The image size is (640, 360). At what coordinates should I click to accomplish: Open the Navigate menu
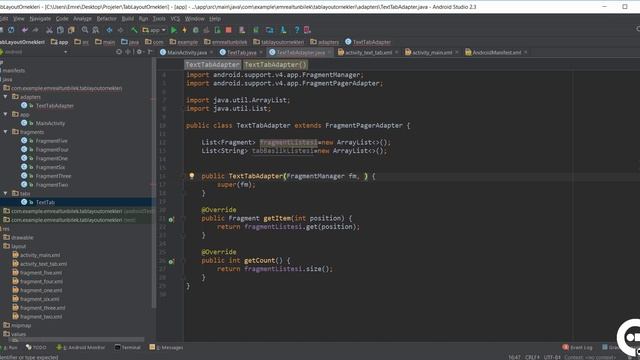(40, 19)
